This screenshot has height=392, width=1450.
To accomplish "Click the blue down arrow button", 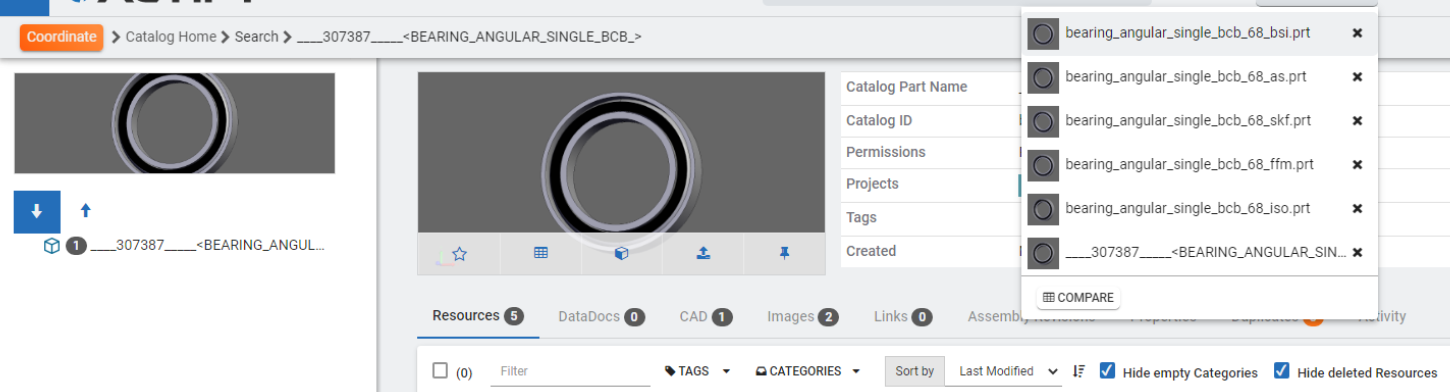I will coord(37,212).
